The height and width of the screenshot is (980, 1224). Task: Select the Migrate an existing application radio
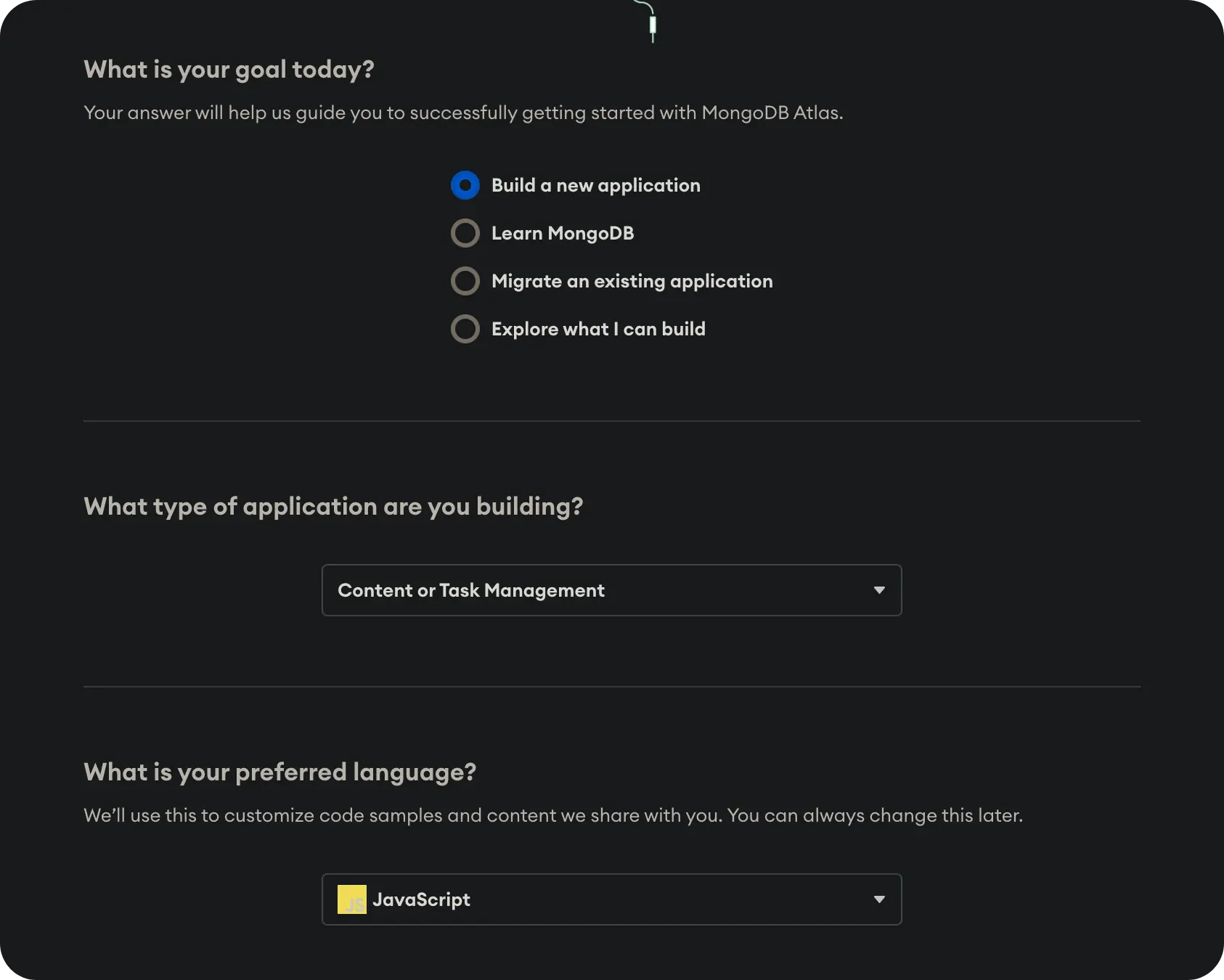point(465,281)
